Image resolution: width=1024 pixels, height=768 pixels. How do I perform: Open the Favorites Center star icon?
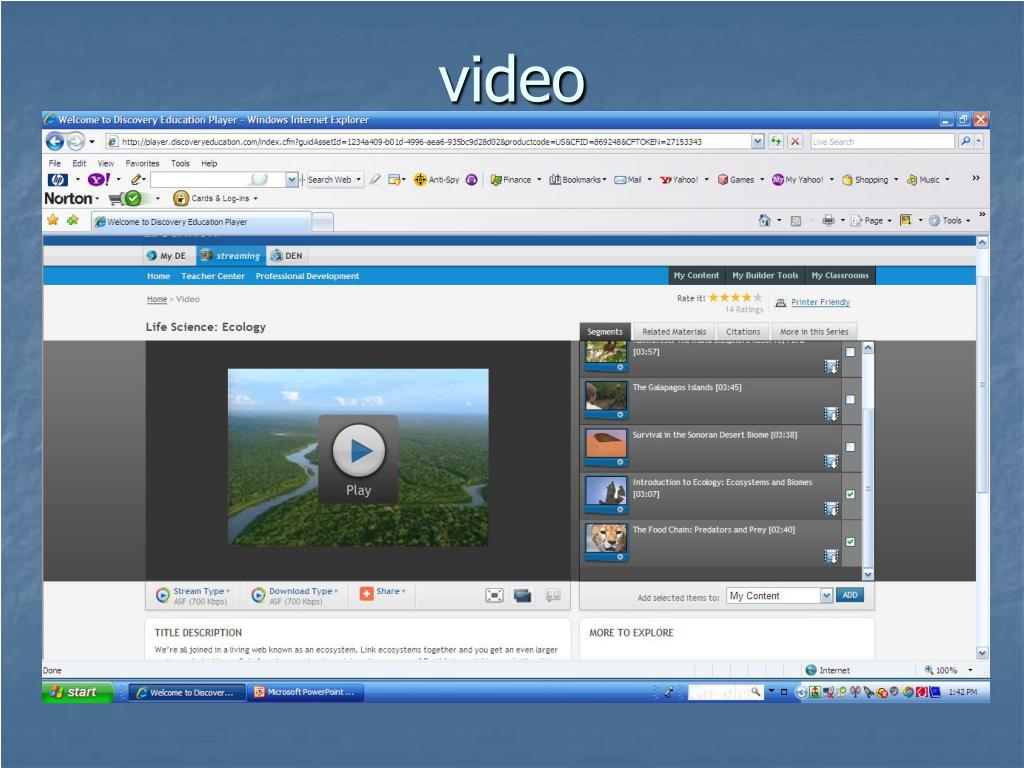pos(53,221)
